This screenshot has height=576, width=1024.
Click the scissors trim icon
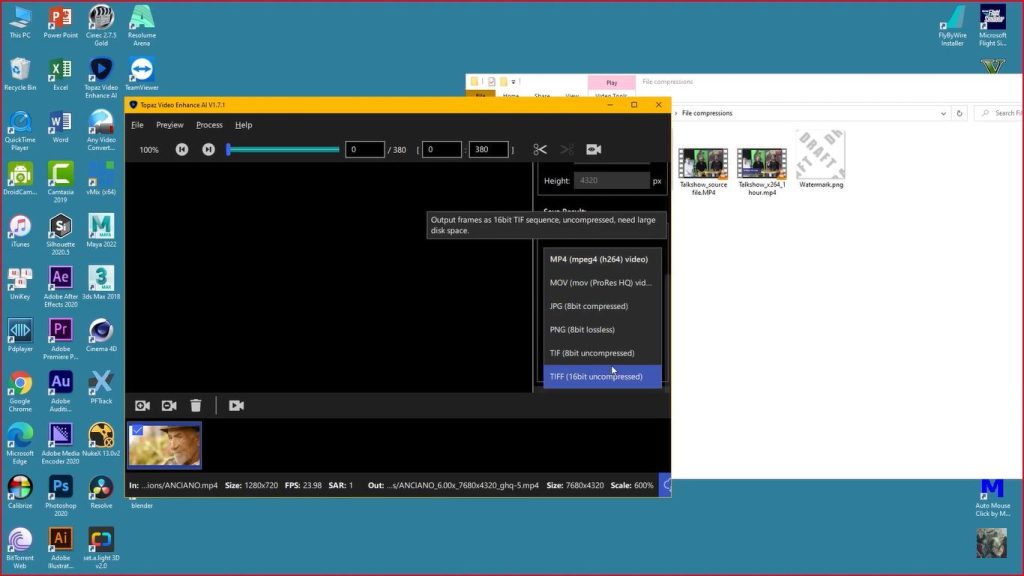540,149
